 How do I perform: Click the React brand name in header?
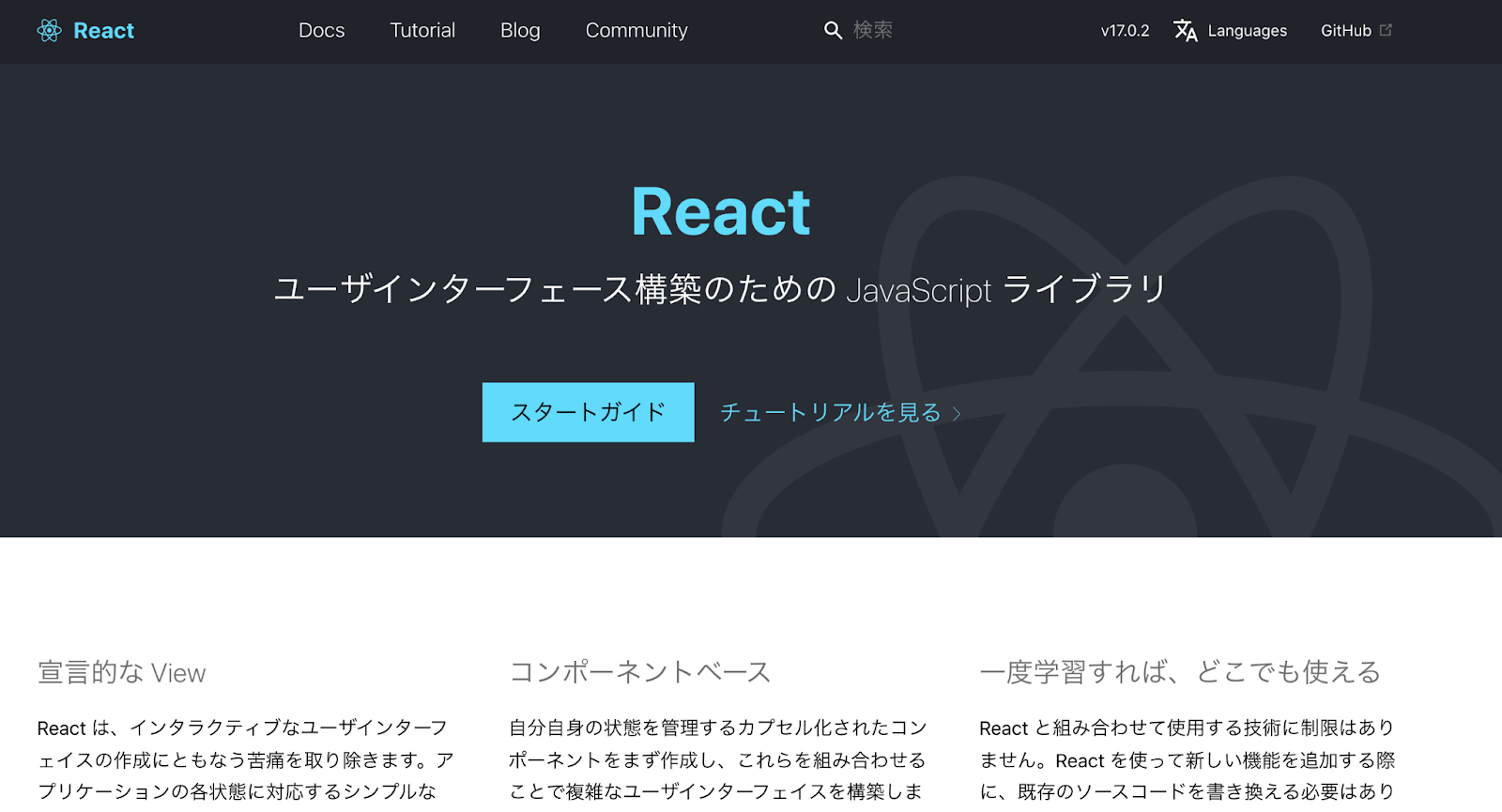(x=103, y=31)
